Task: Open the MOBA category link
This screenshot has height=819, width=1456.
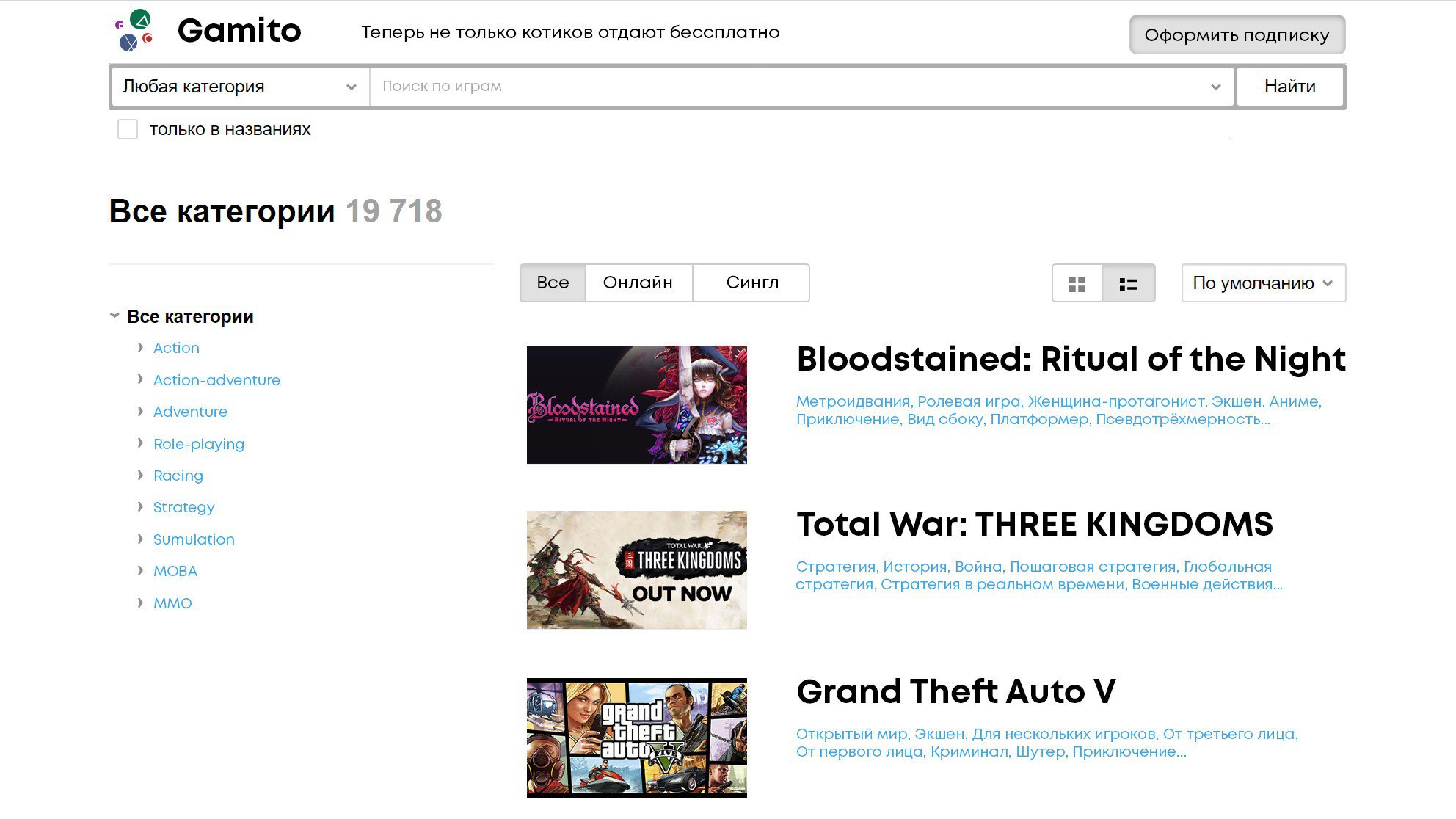Action: tap(175, 571)
